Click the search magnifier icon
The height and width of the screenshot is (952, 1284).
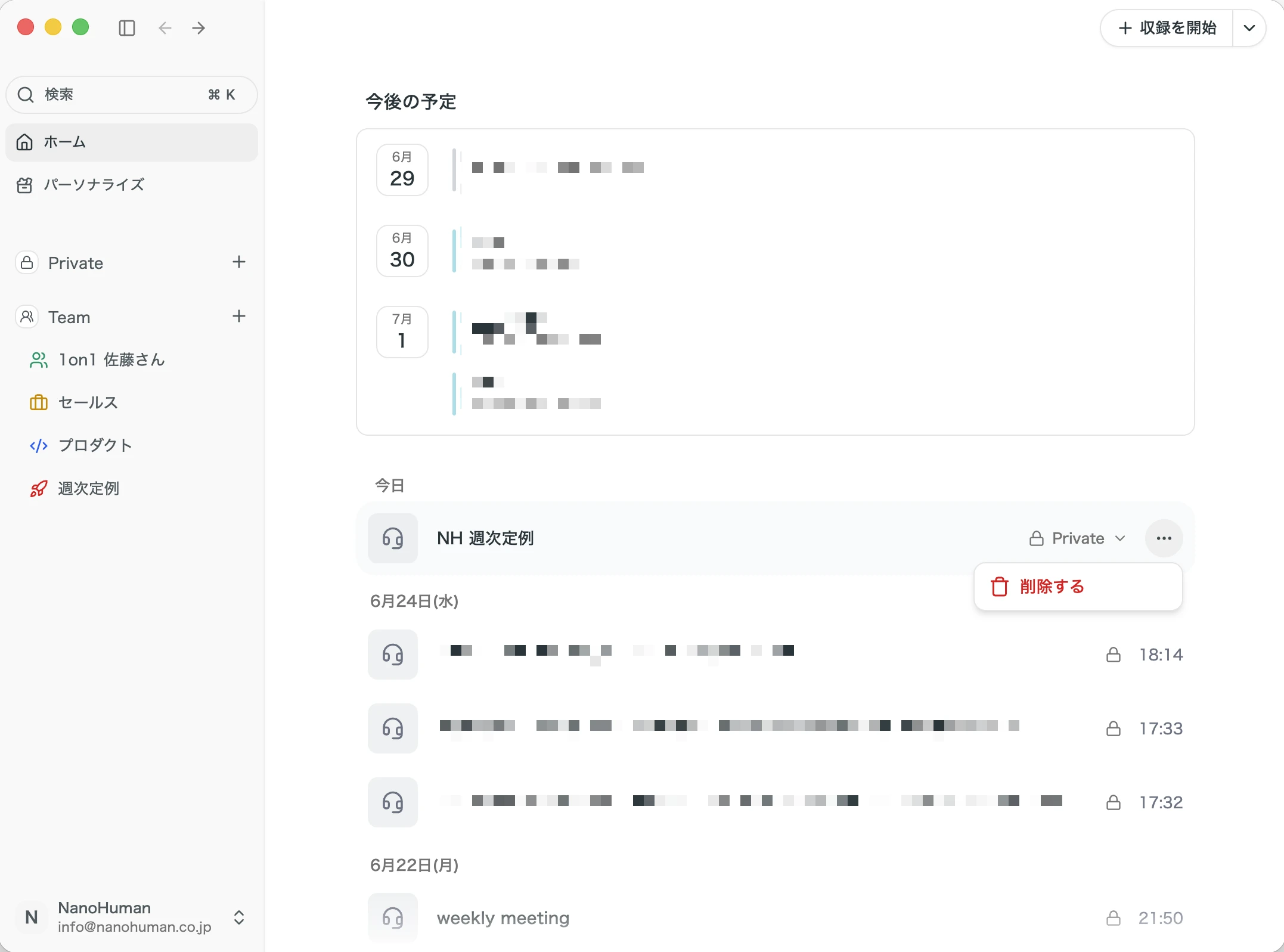click(26, 95)
